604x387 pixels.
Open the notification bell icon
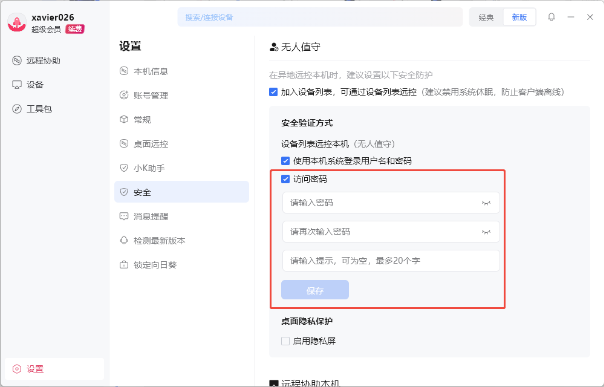point(552,17)
